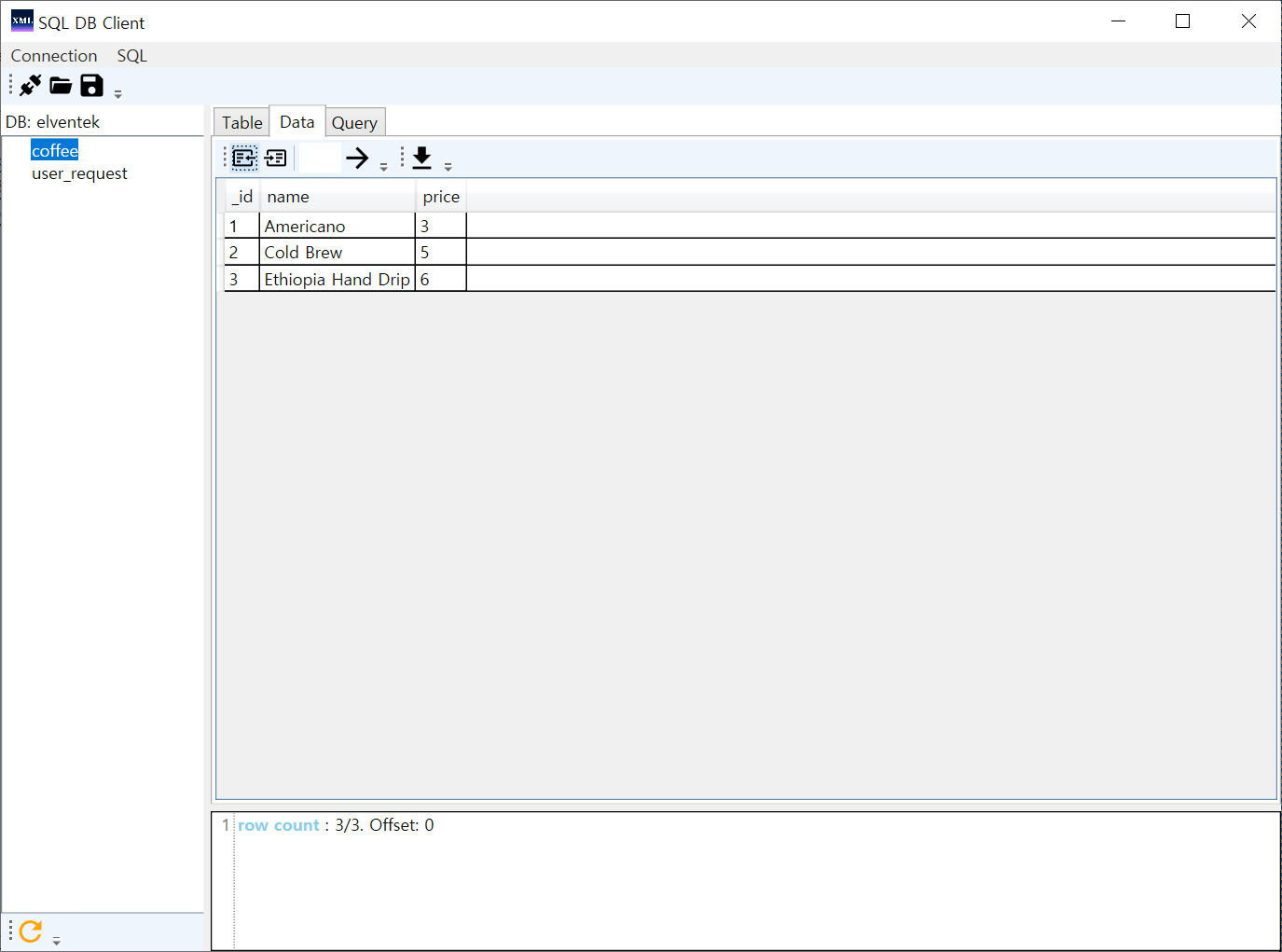Switch to the Table tab
Viewport: 1282px width, 952px height.
242,122
